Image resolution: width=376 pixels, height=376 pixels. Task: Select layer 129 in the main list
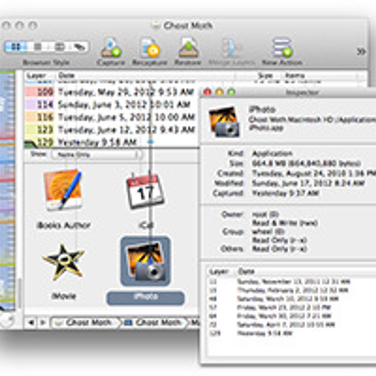(112, 142)
